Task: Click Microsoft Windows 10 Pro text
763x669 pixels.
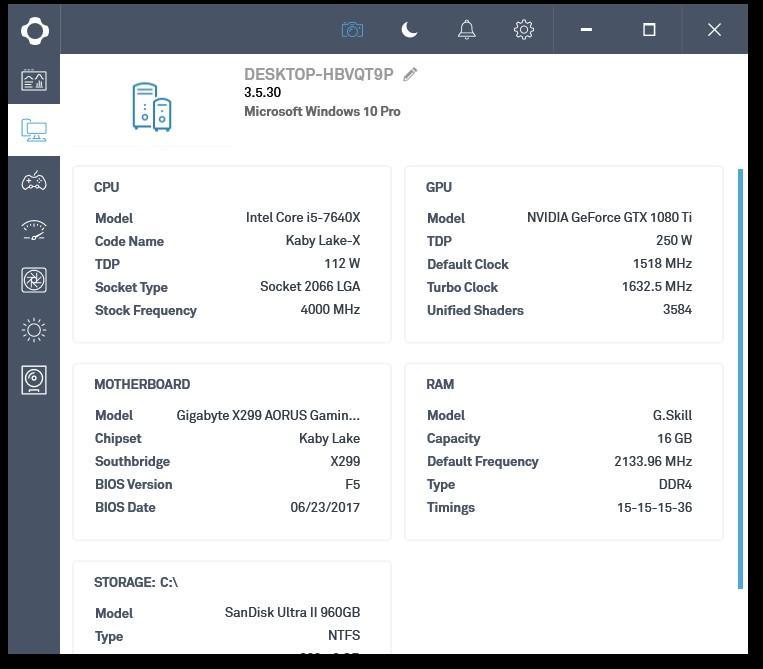Action: click(322, 111)
